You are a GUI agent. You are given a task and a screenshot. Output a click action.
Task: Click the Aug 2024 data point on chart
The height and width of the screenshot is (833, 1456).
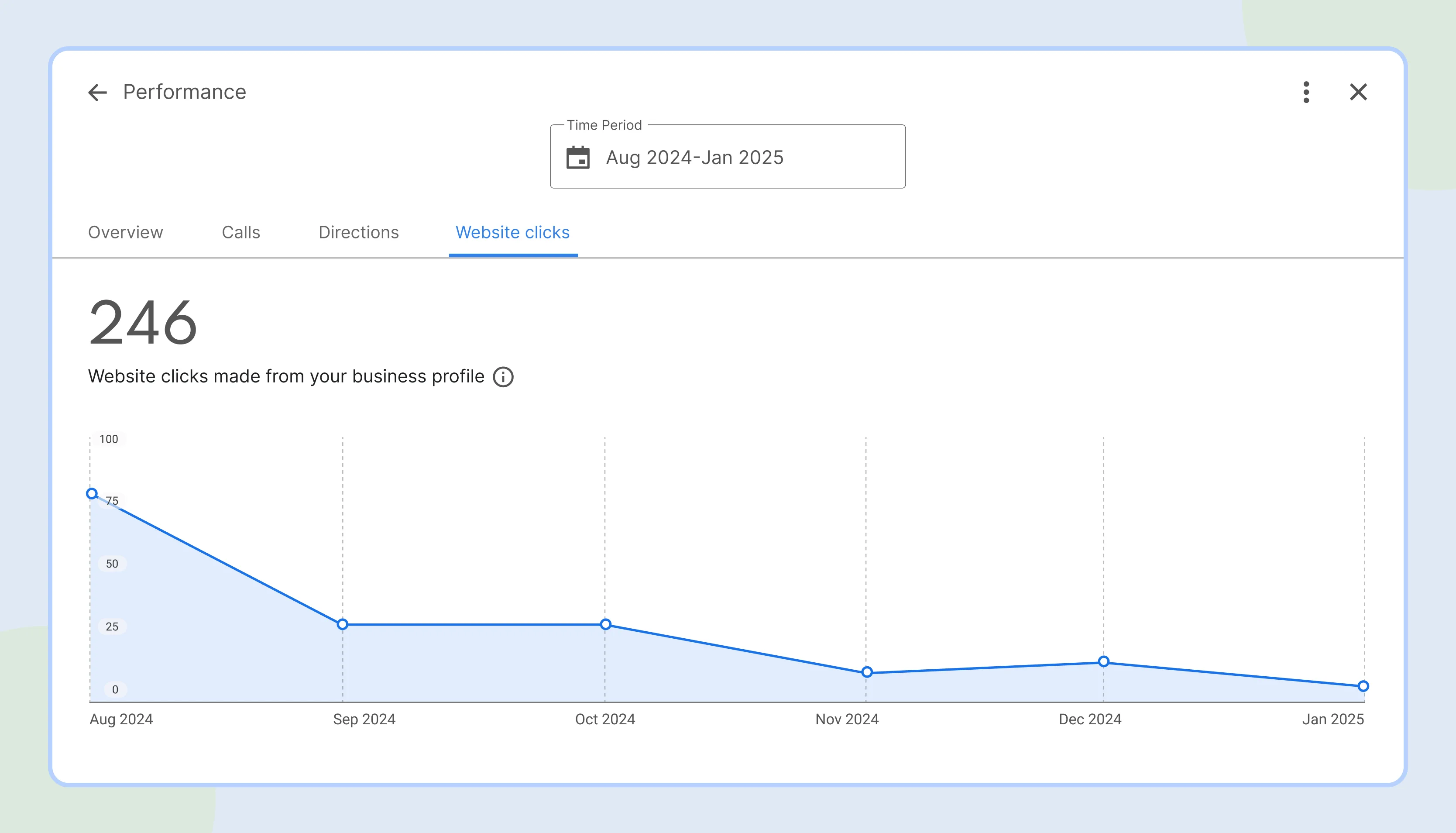coord(92,494)
